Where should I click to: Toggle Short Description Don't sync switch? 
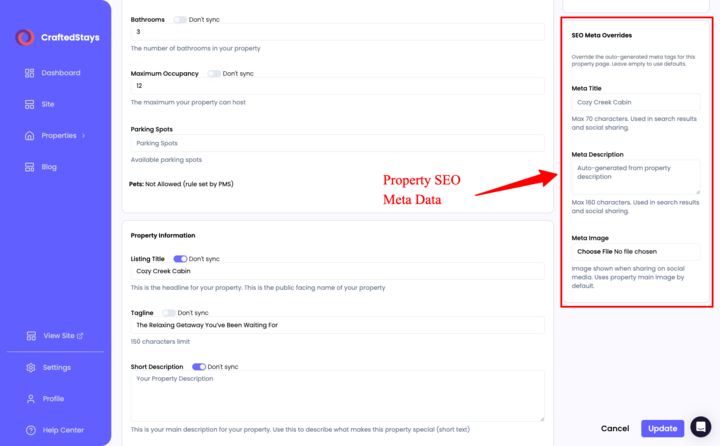(x=198, y=367)
